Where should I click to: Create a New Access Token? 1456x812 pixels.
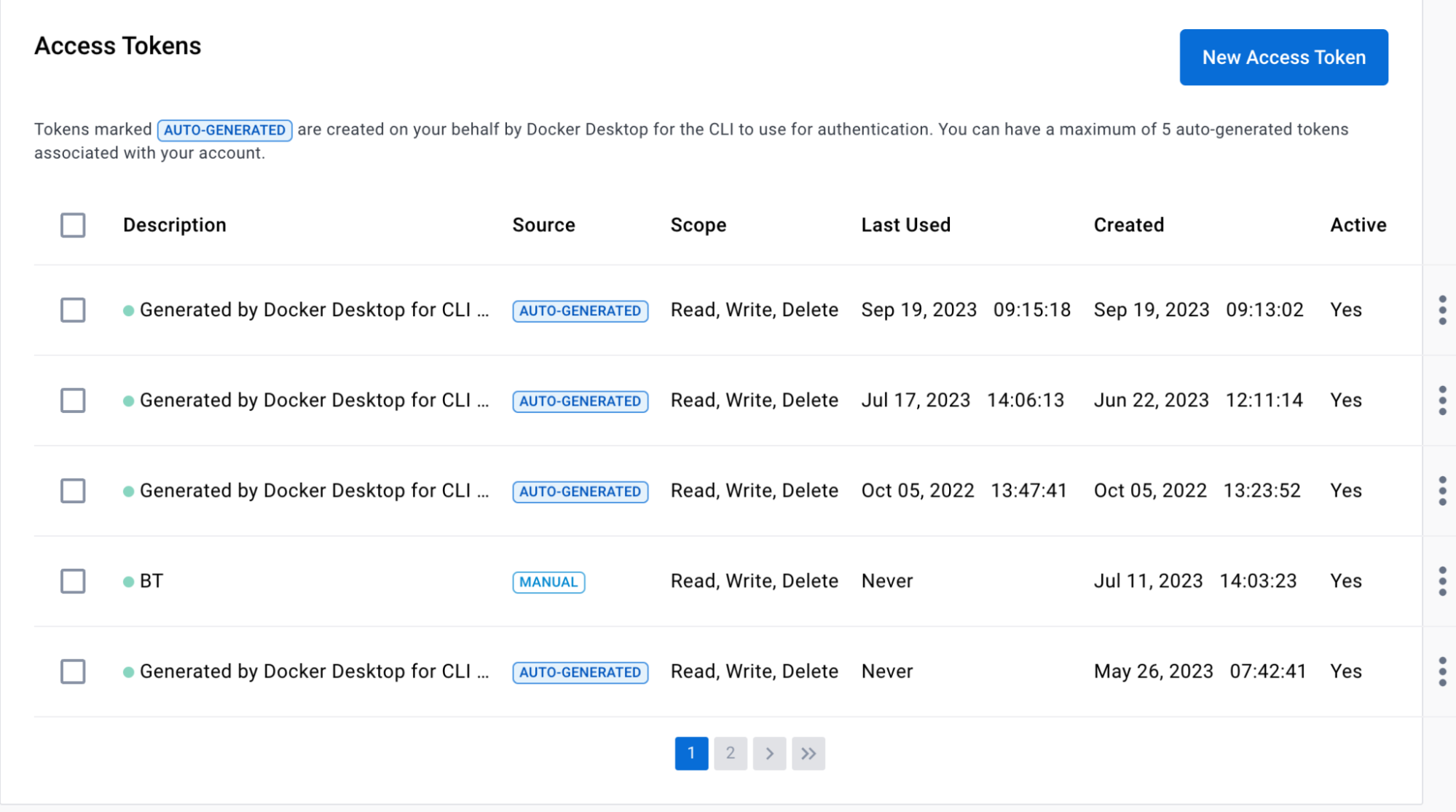pyautogui.click(x=1283, y=57)
